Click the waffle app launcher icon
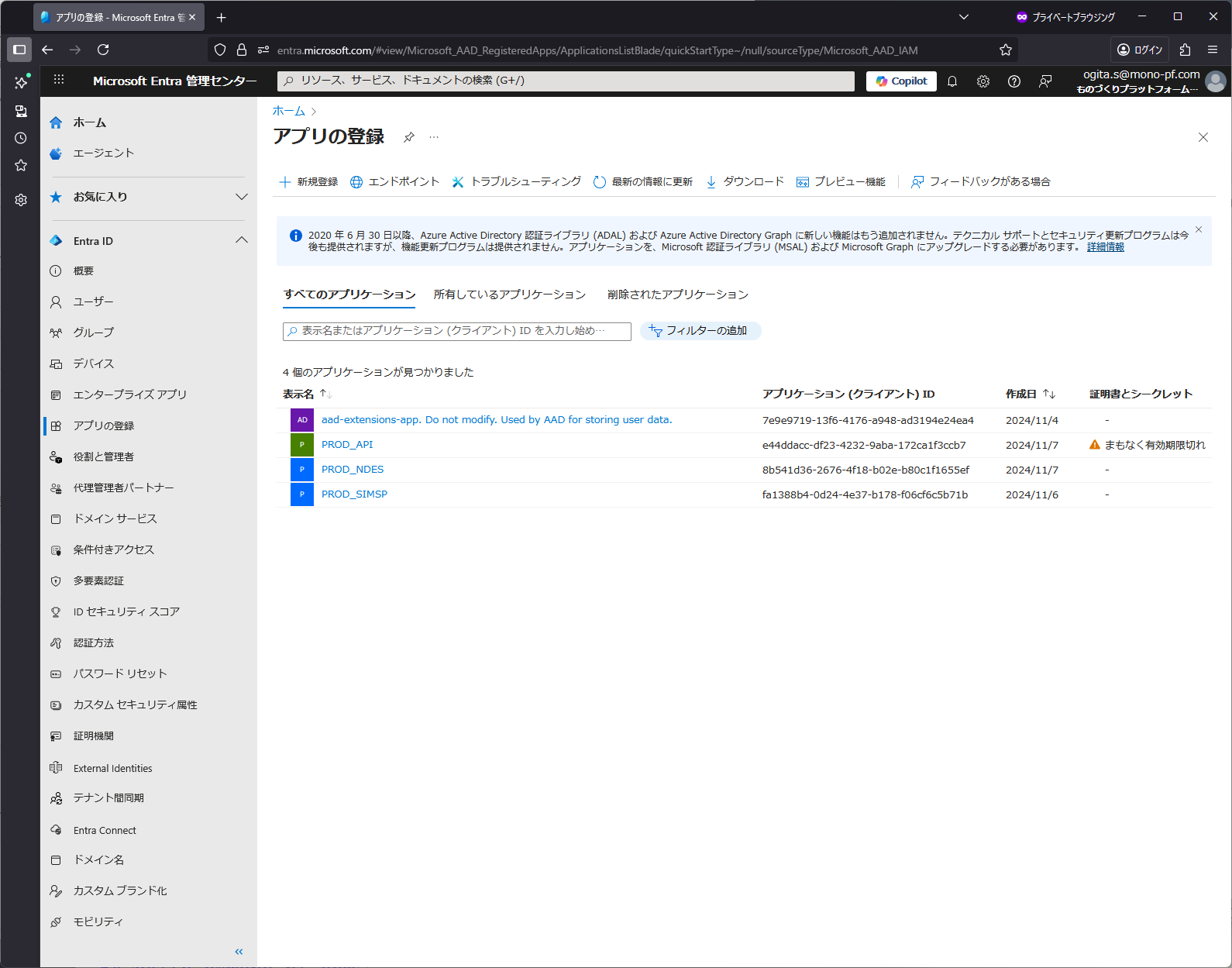 point(59,80)
